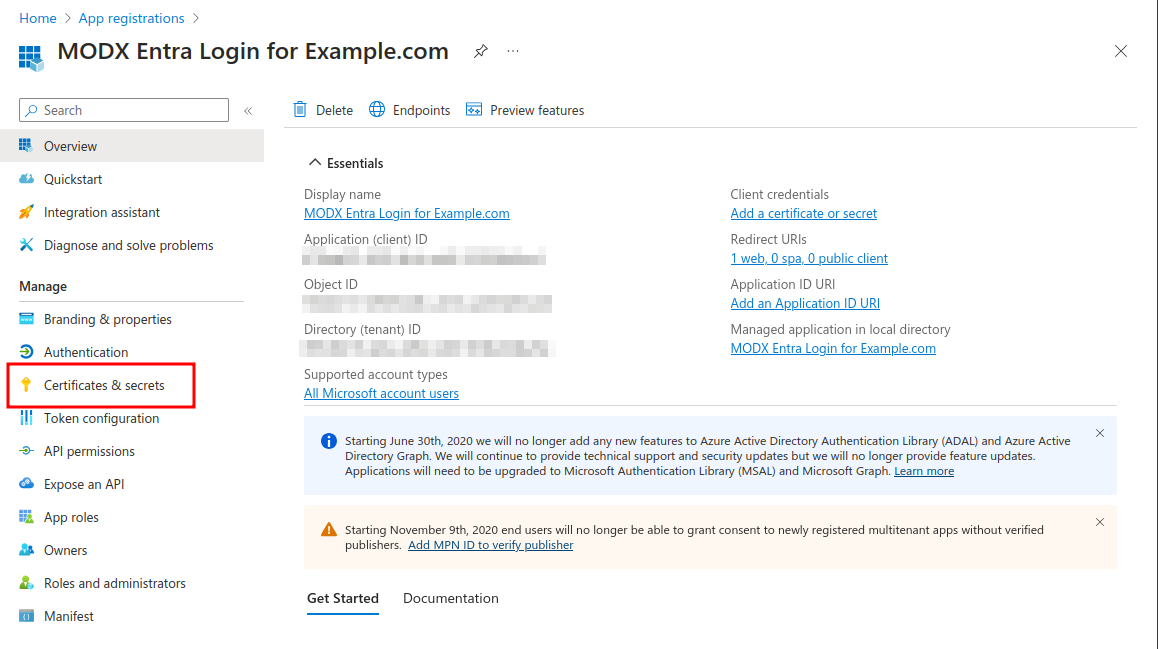The image size is (1158, 649).
Task: Click the Branding & properties icon
Action: (26, 318)
